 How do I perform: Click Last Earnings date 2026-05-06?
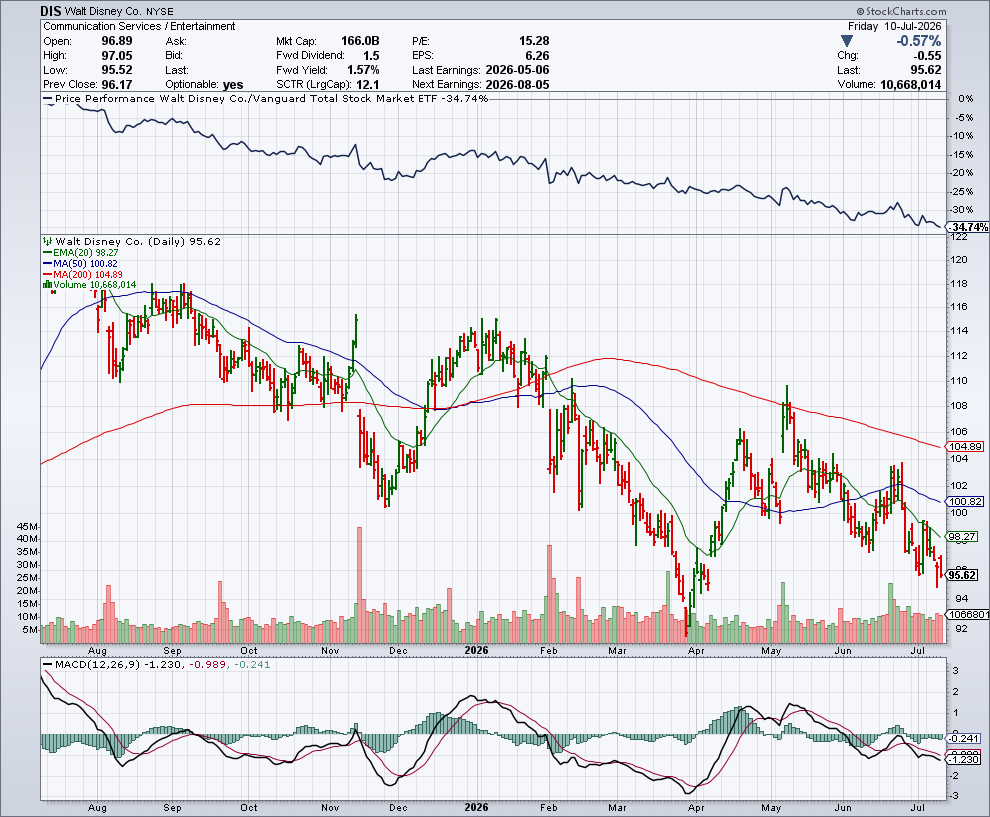tap(518, 70)
